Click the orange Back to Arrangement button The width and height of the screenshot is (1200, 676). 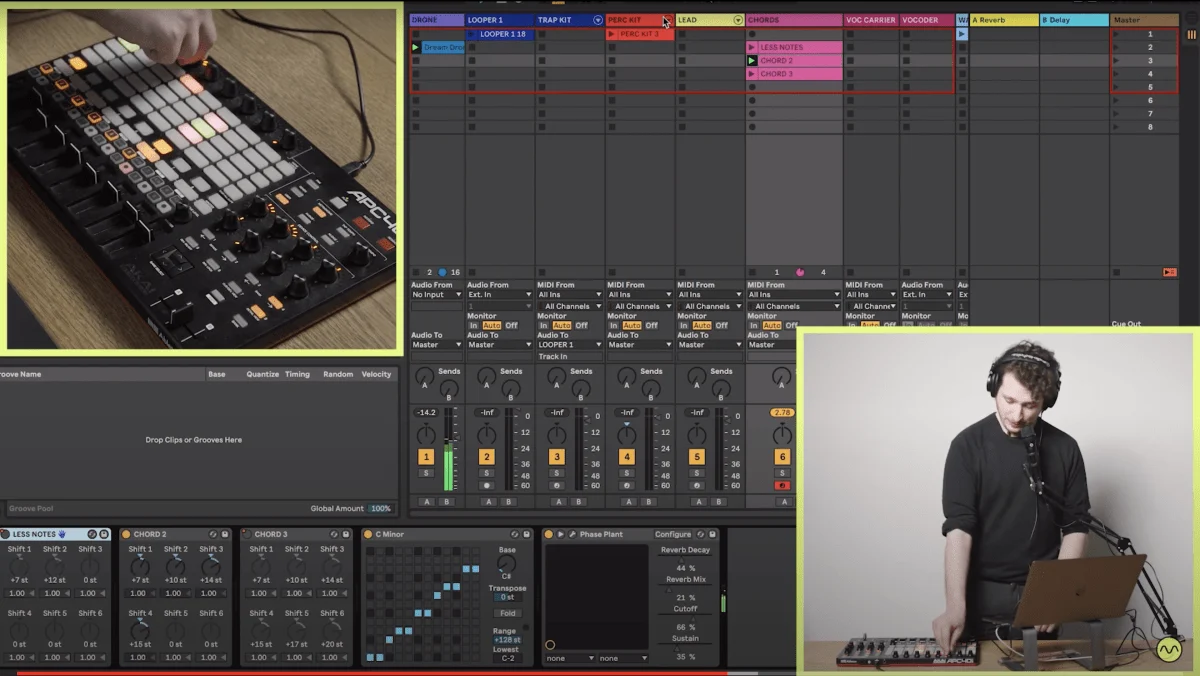(1169, 272)
